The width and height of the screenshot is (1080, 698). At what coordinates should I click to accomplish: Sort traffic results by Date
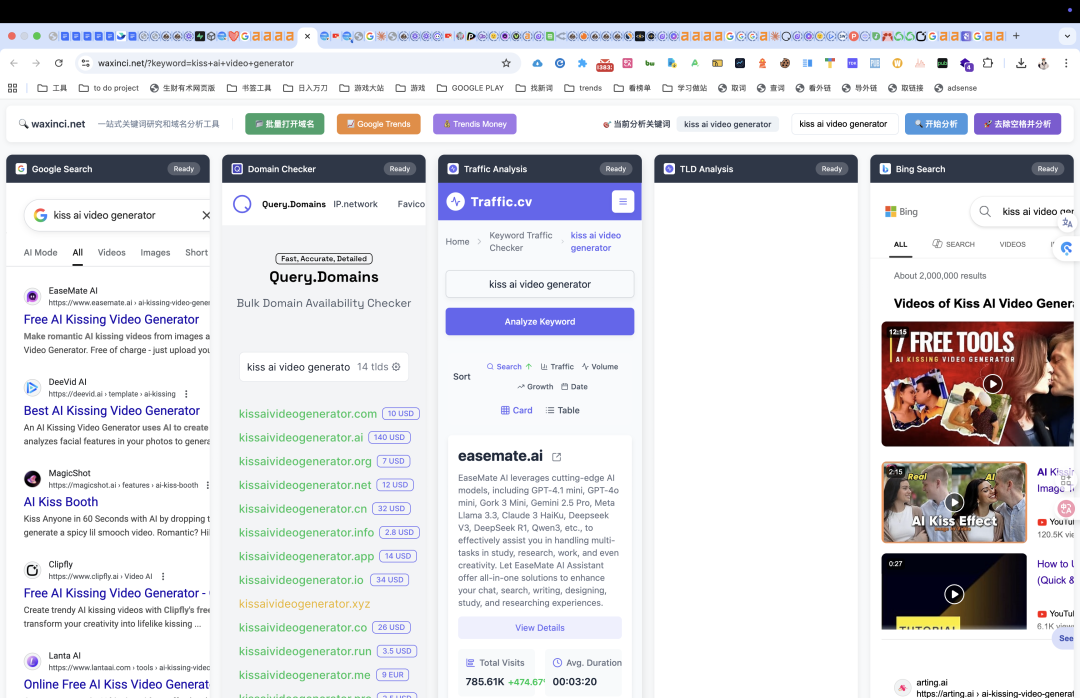(x=574, y=387)
